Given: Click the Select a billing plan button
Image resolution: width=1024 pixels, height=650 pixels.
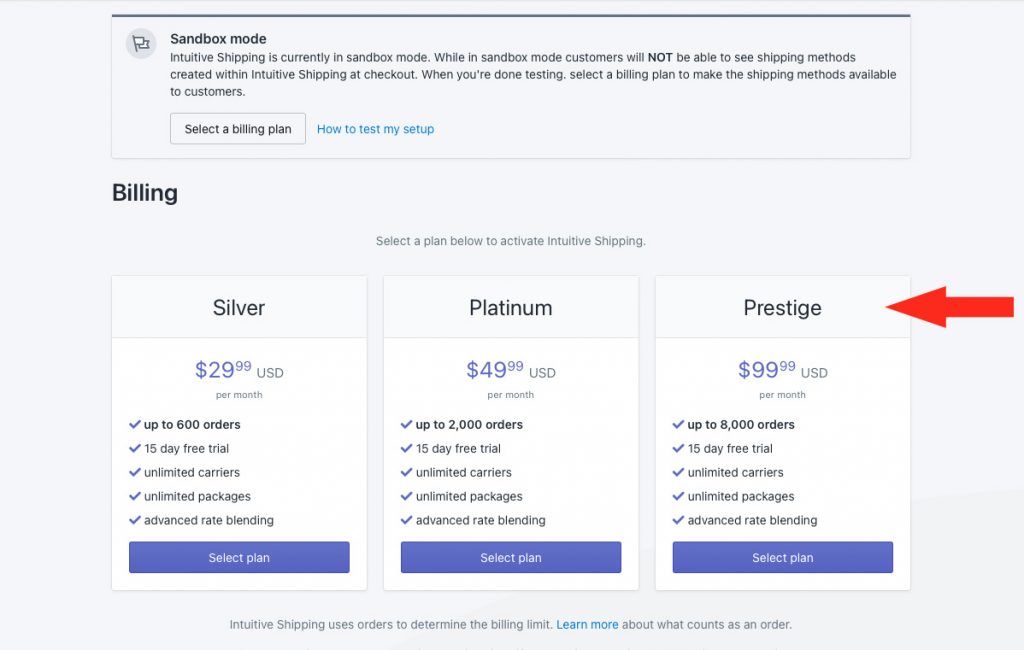Looking at the screenshot, I should (238, 129).
